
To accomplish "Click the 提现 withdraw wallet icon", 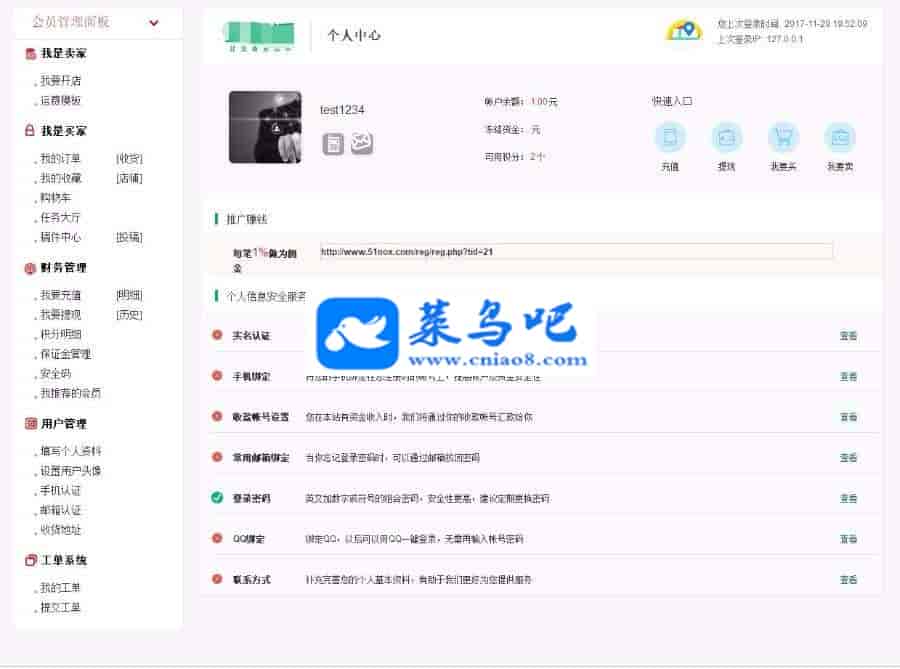I will pos(727,138).
